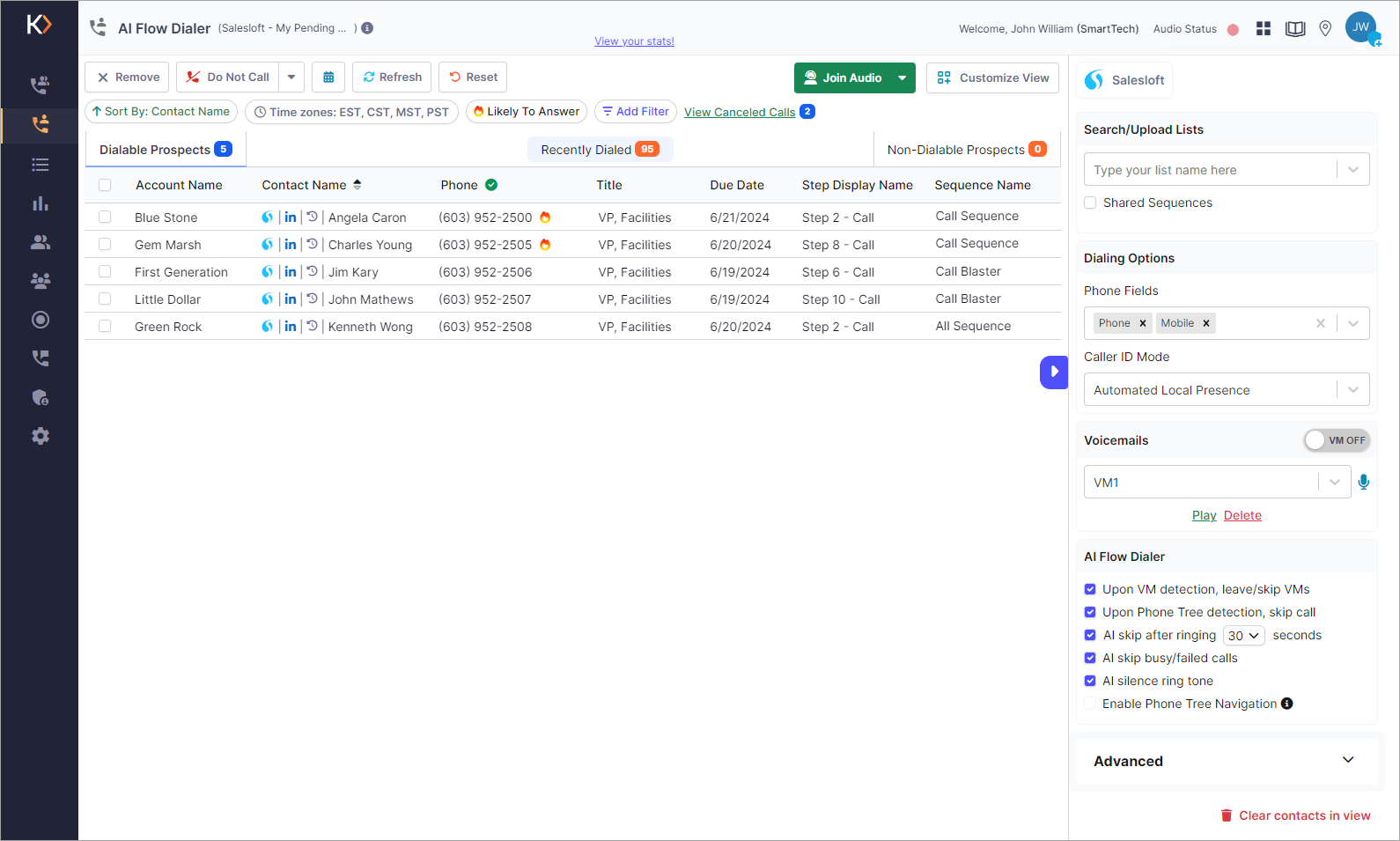The height and width of the screenshot is (841, 1400).
Task: Open View Canceled Calls link
Action: (x=740, y=112)
